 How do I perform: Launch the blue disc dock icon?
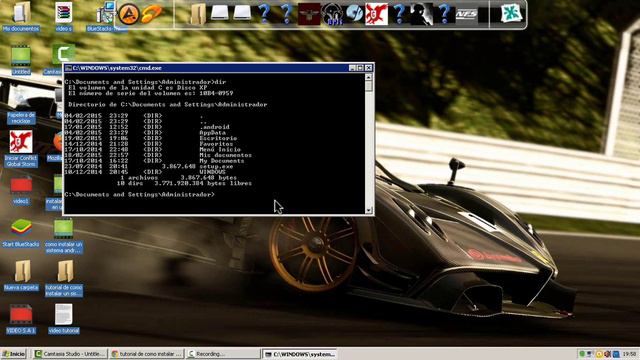click(x=354, y=13)
